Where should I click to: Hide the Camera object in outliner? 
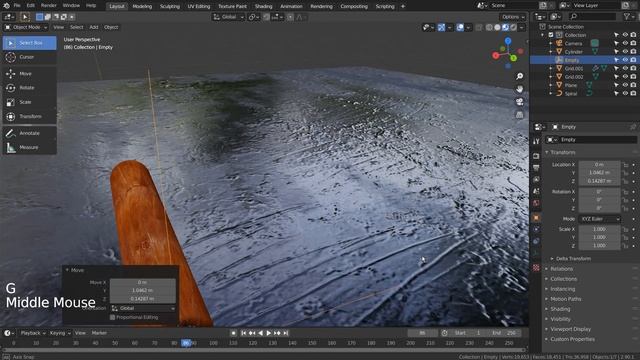(625, 43)
